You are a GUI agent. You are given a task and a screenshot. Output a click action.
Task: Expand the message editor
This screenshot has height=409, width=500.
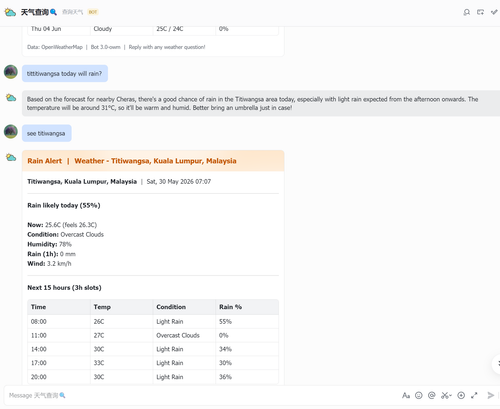474,395
